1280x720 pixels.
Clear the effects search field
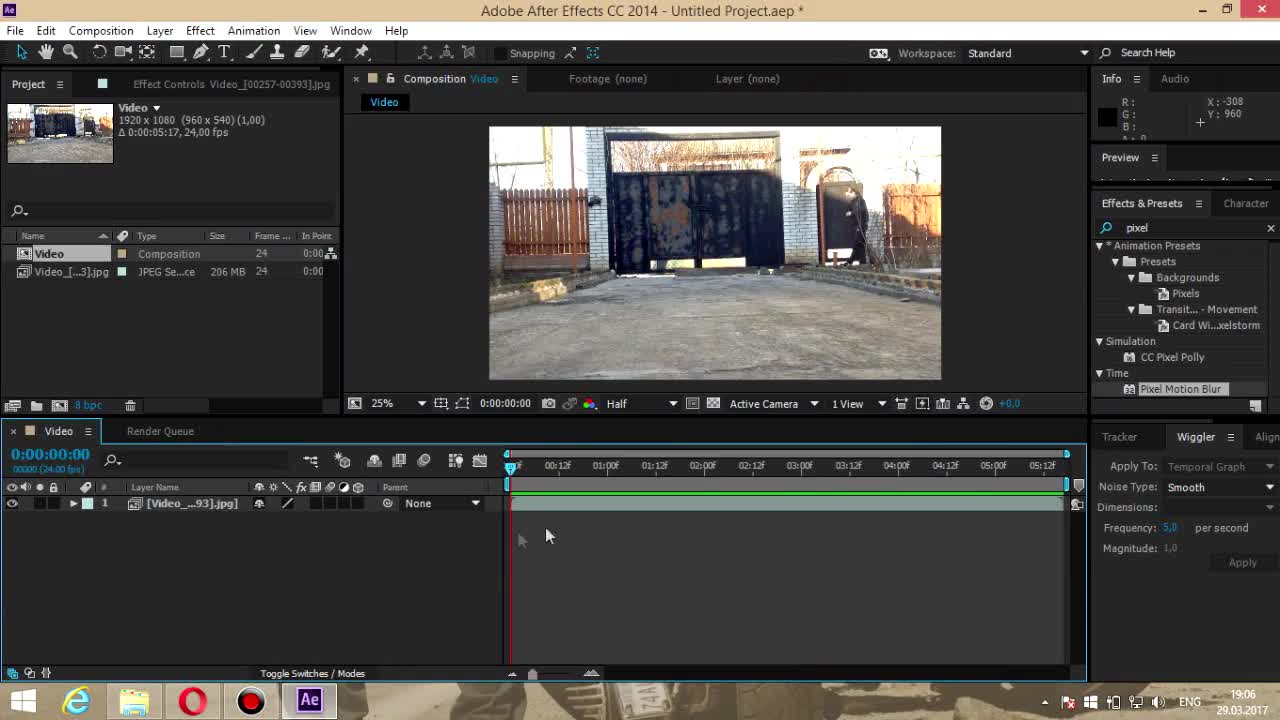1271,228
